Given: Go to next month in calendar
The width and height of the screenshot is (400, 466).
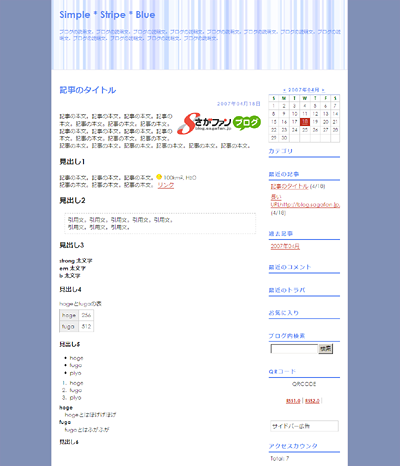Looking at the screenshot, I should click(x=323, y=90).
